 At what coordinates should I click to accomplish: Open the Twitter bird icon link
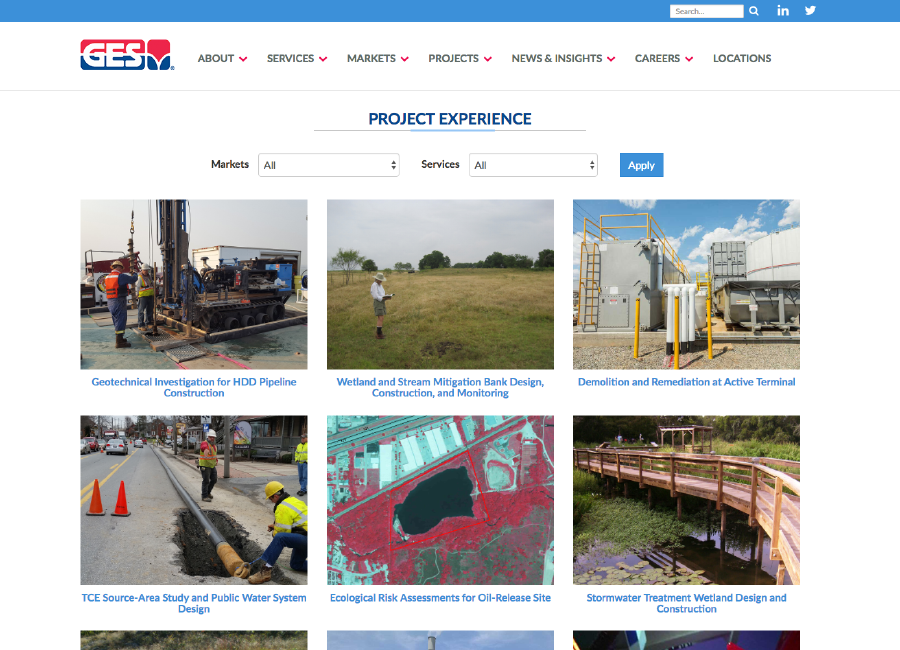click(810, 10)
